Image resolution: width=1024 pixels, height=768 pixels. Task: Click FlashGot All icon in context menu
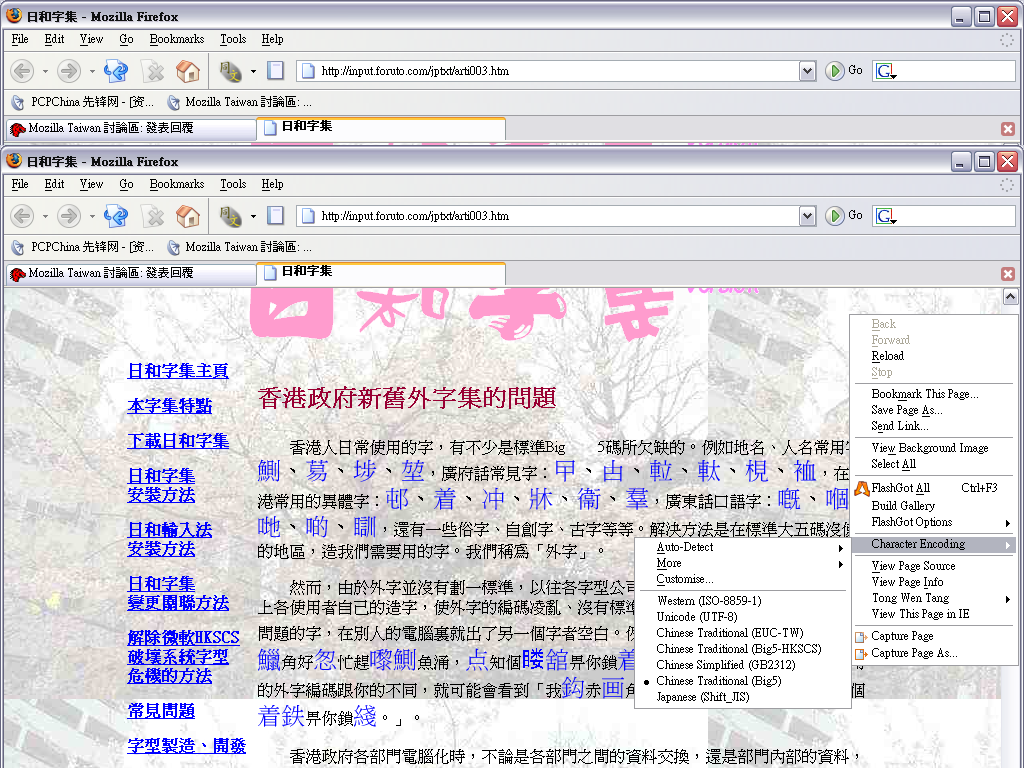point(860,488)
